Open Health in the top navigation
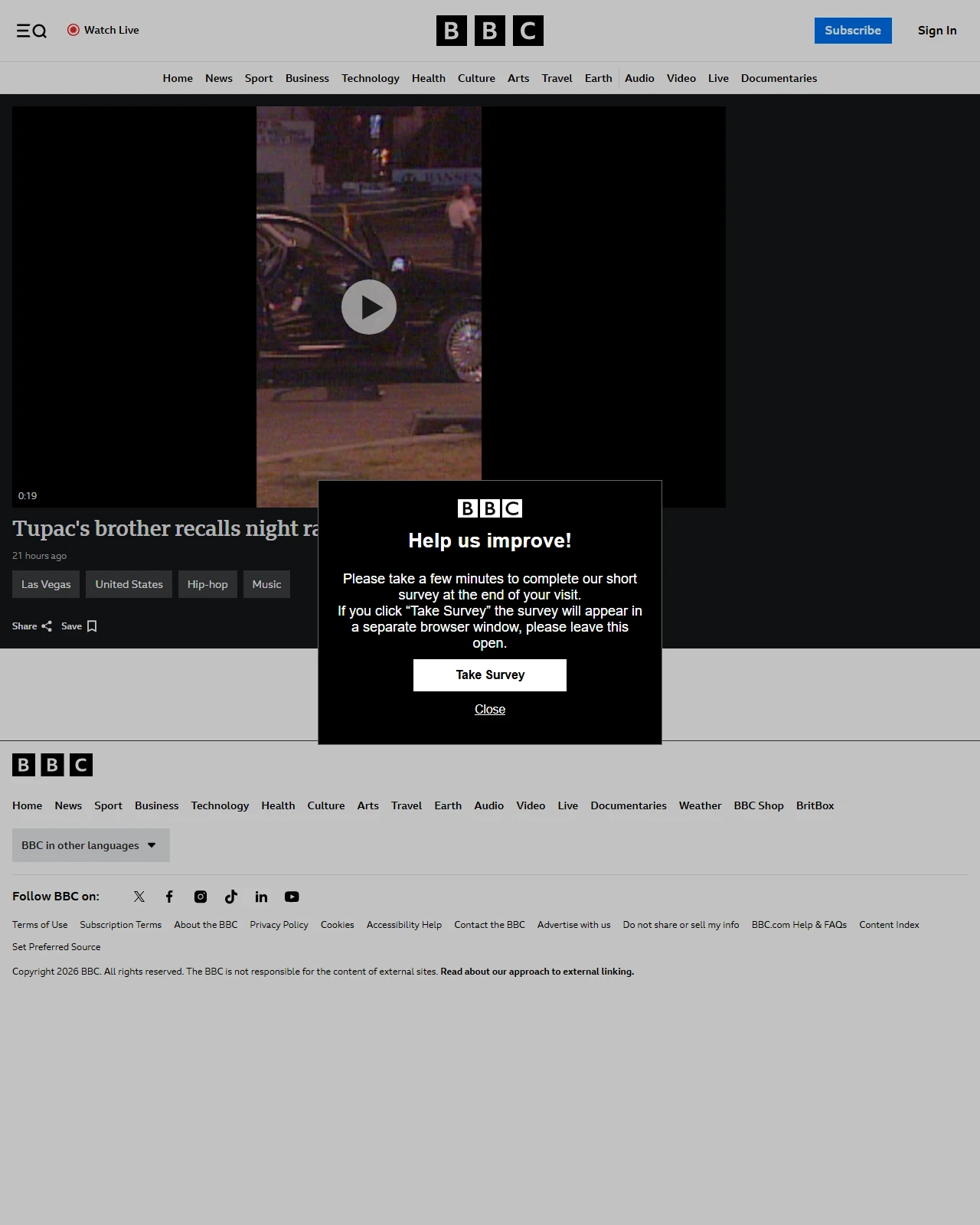The image size is (980, 1225). [x=429, y=78]
